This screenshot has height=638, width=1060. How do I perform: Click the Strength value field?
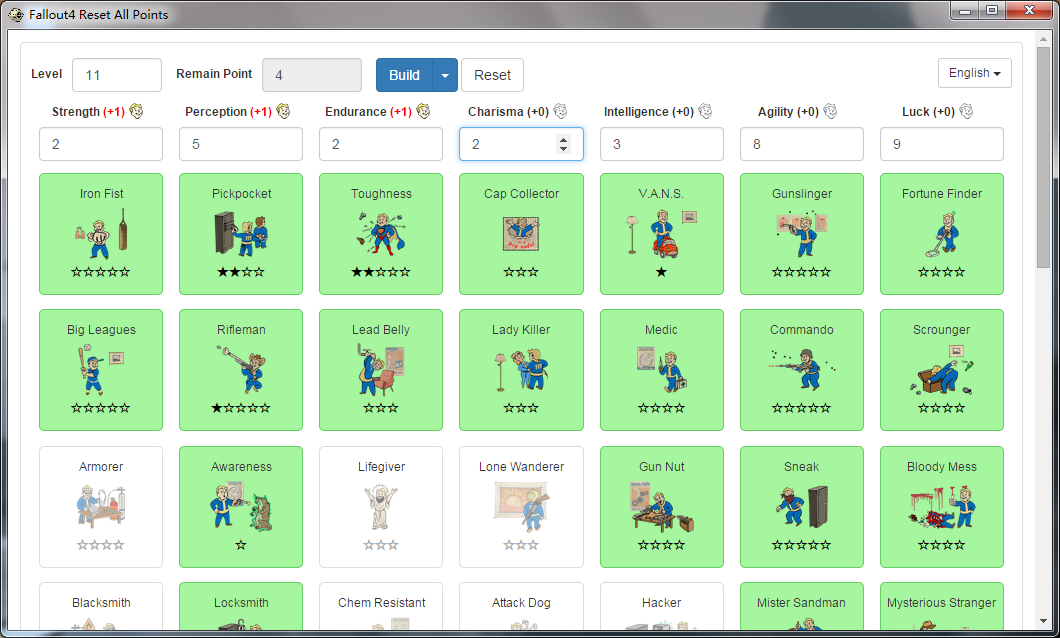(x=101, y=144)
